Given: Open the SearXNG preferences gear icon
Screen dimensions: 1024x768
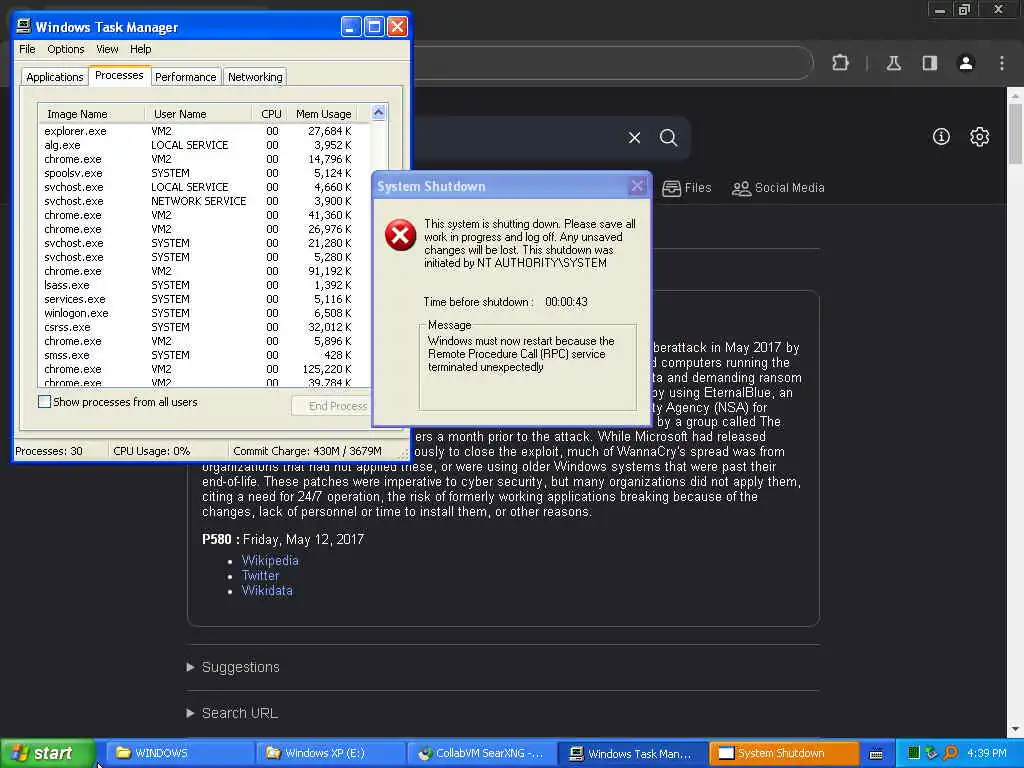Looking at the screenshot, I should coord(980,136).
